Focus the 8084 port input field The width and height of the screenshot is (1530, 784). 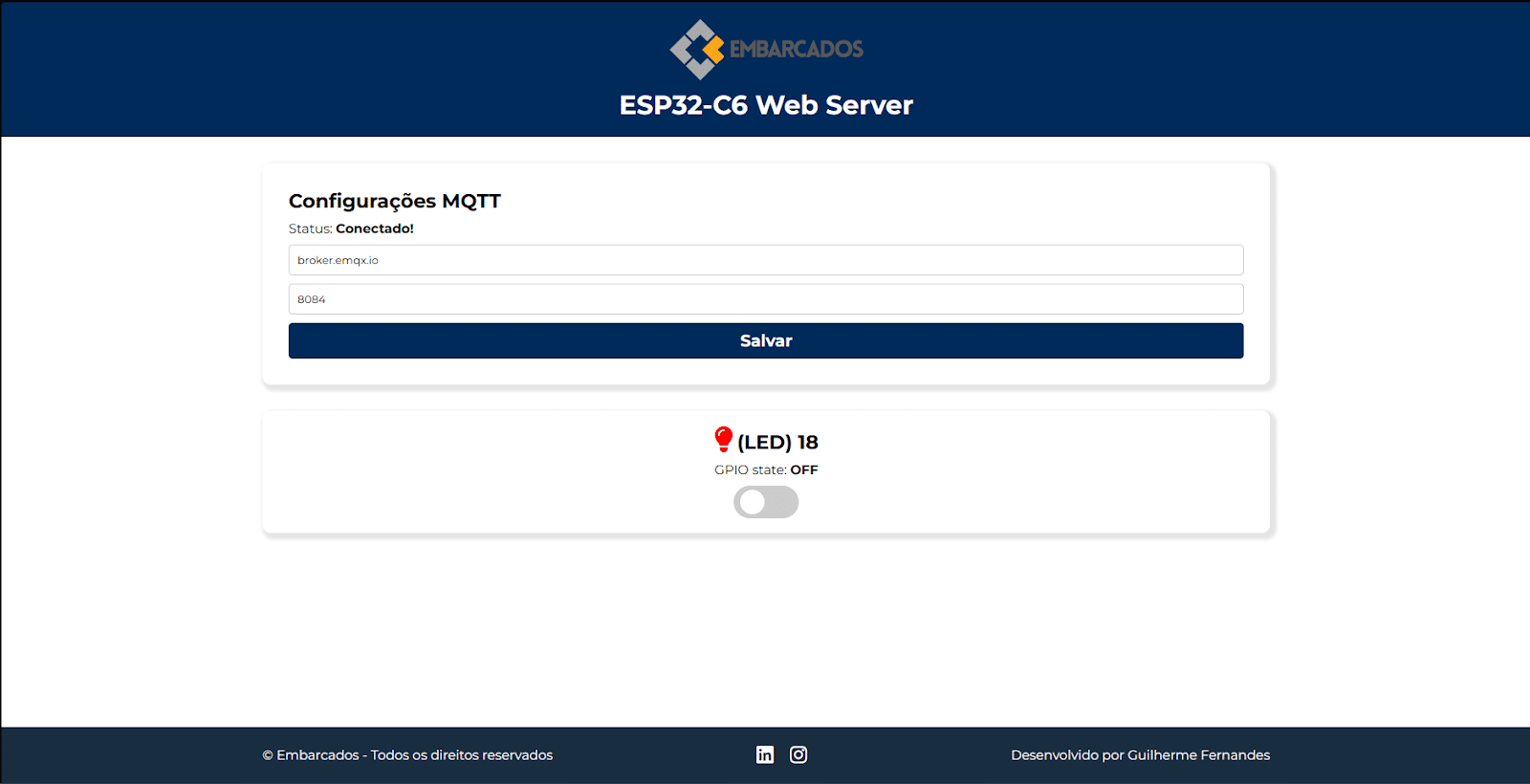[x=765, y=299]
